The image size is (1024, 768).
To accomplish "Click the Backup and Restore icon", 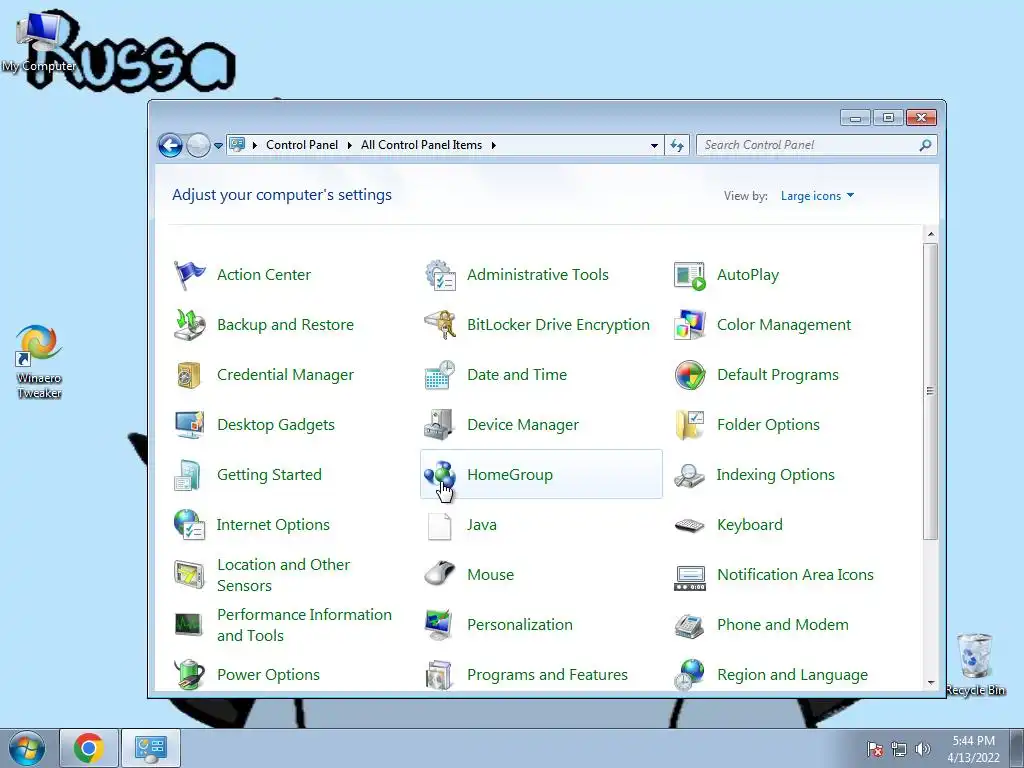I will point(189,325).
